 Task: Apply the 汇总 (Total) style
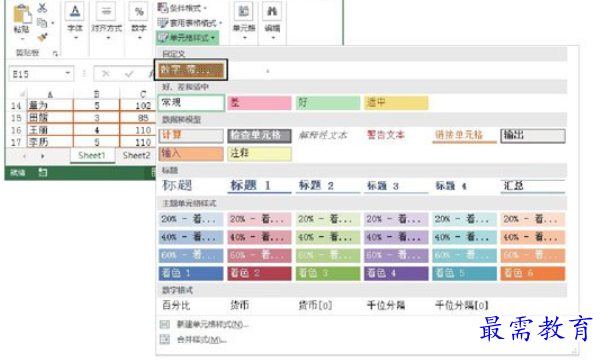click(533, 186)
